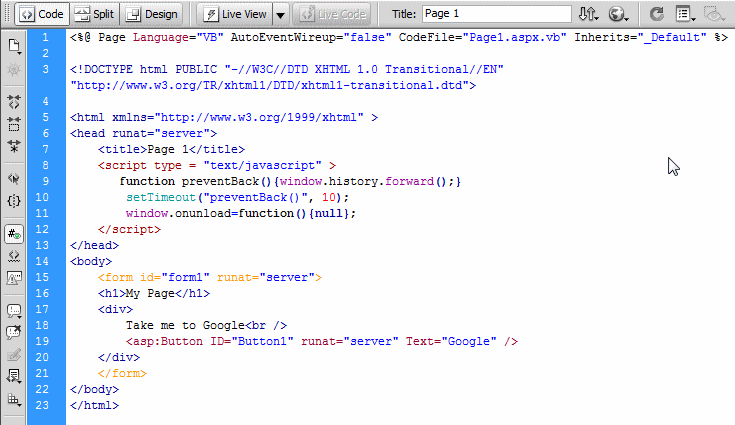Open the Visual Aids eye menu
The width and height of the screenshot is (735, 425).
[714, 14]
